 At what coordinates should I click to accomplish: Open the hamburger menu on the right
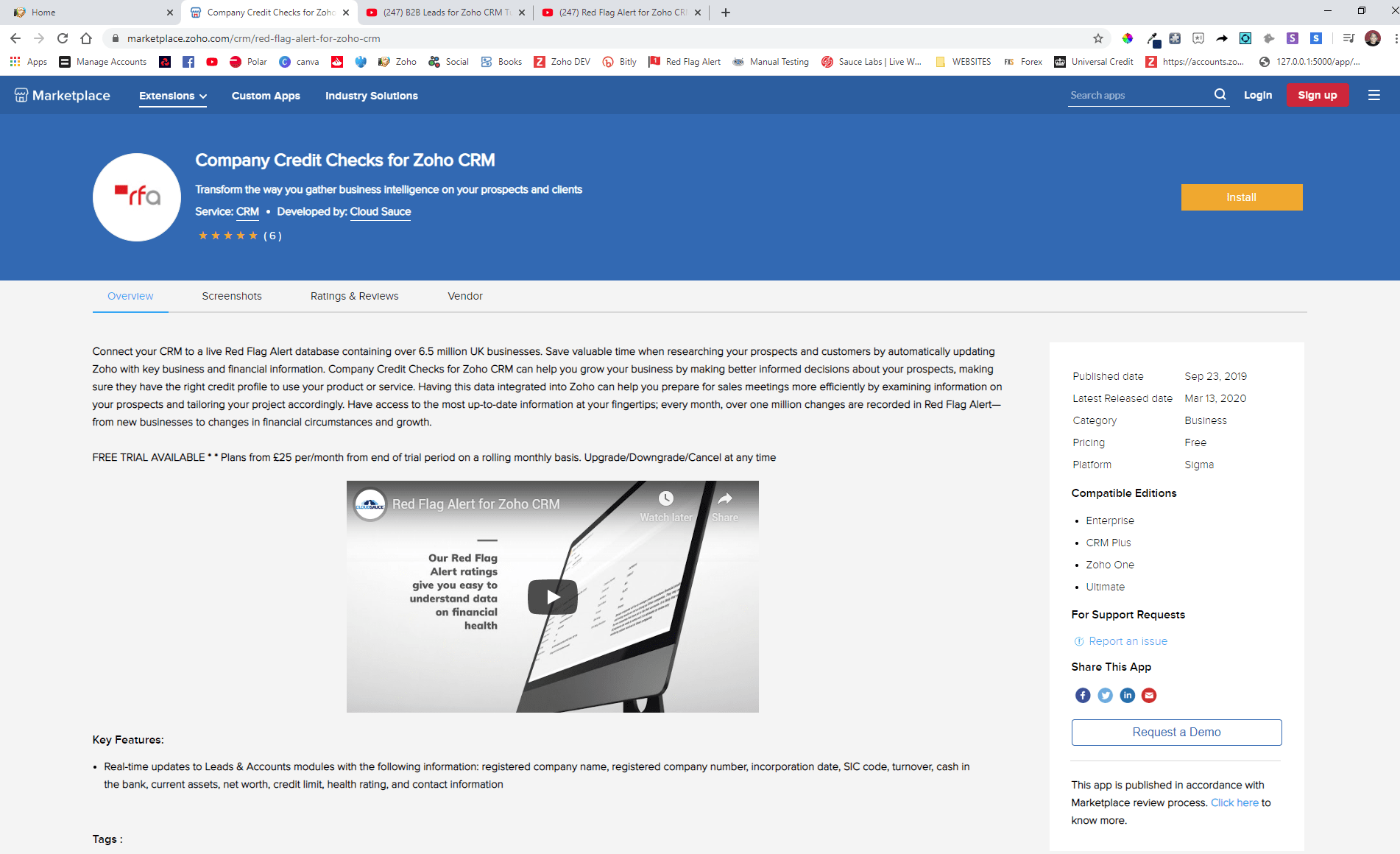1375,94
